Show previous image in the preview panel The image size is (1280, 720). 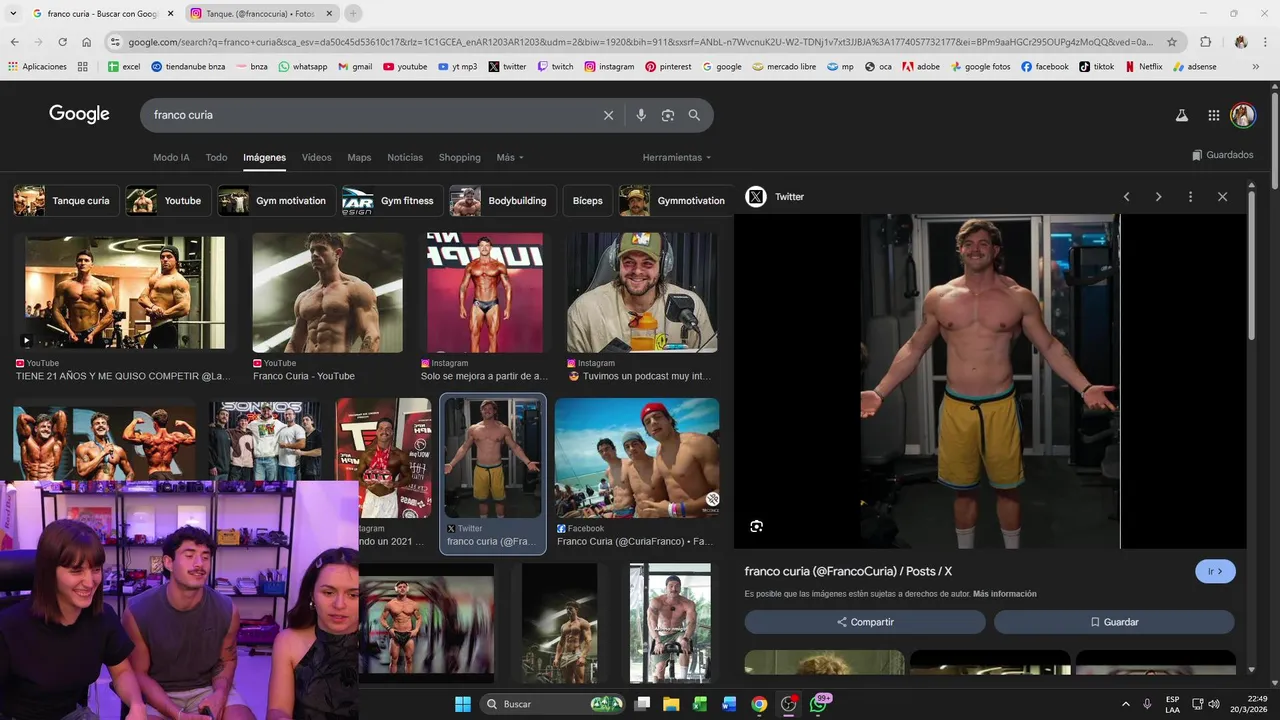coord(1126,197)
